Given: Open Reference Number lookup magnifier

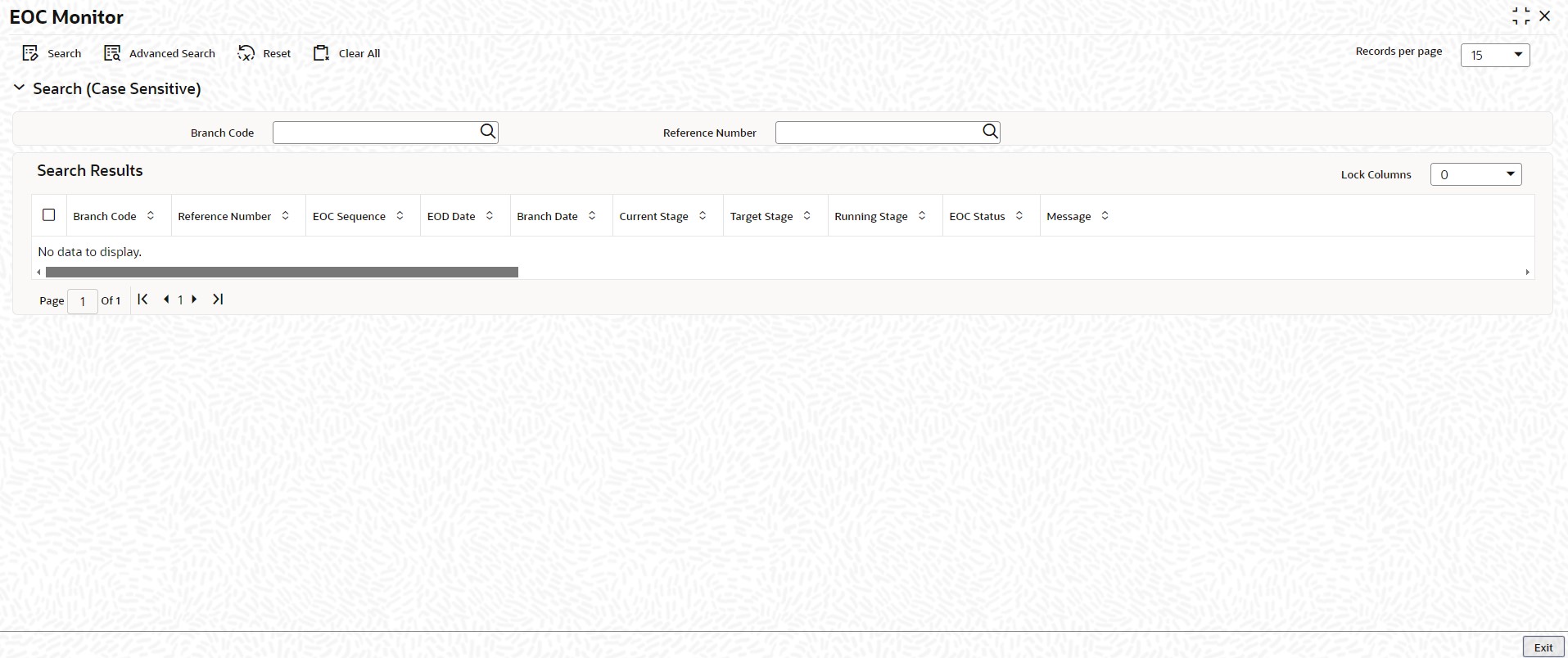Looking at the screenshot, I should pos(990,131).
